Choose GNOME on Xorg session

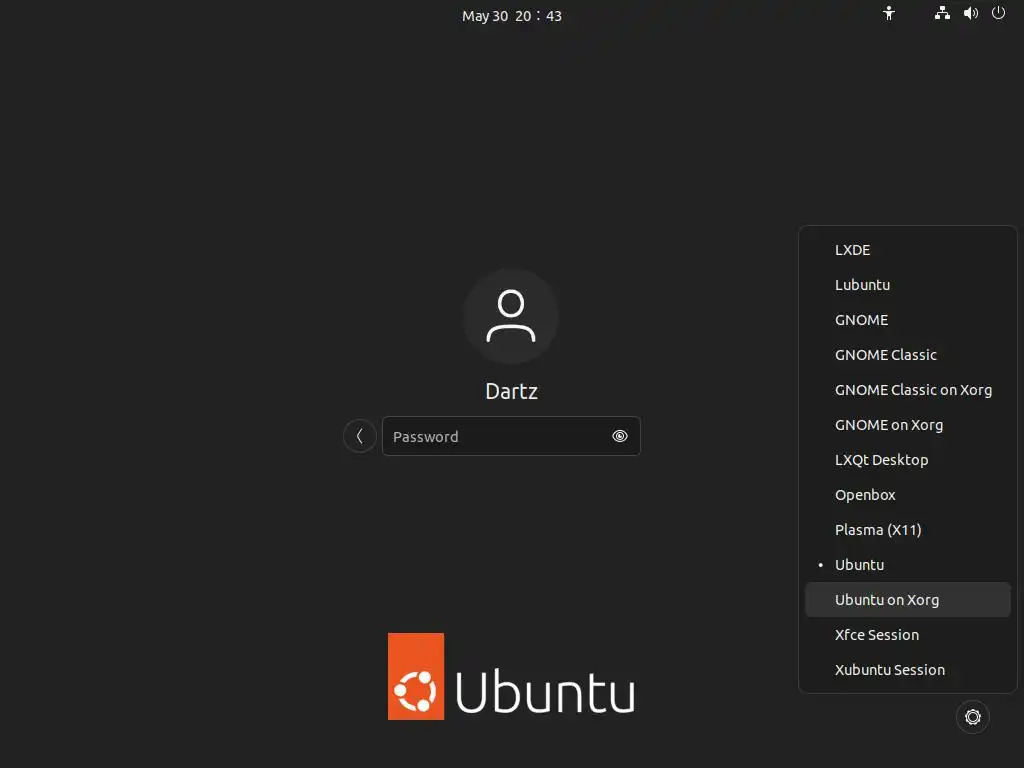908,425
